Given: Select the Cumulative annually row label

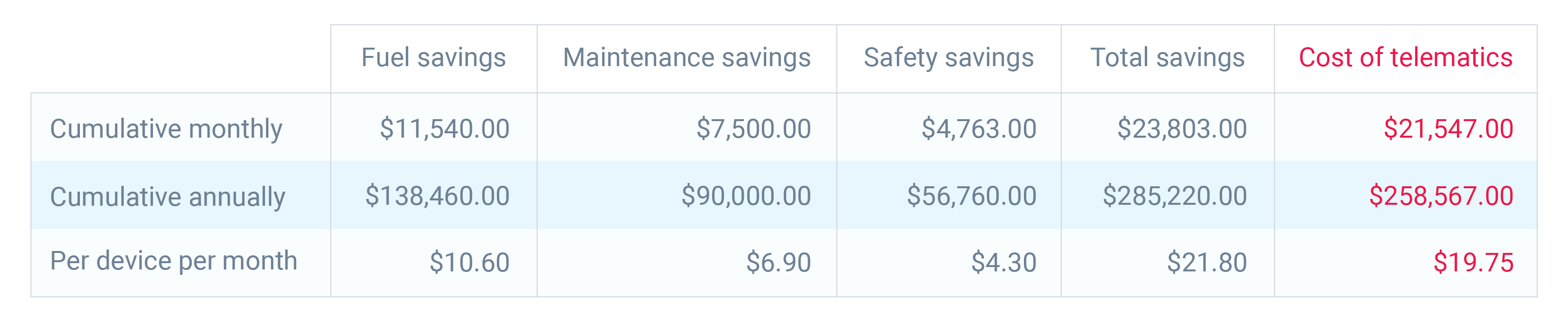Looking at the screenshot, I should click(x=168, y=196).
